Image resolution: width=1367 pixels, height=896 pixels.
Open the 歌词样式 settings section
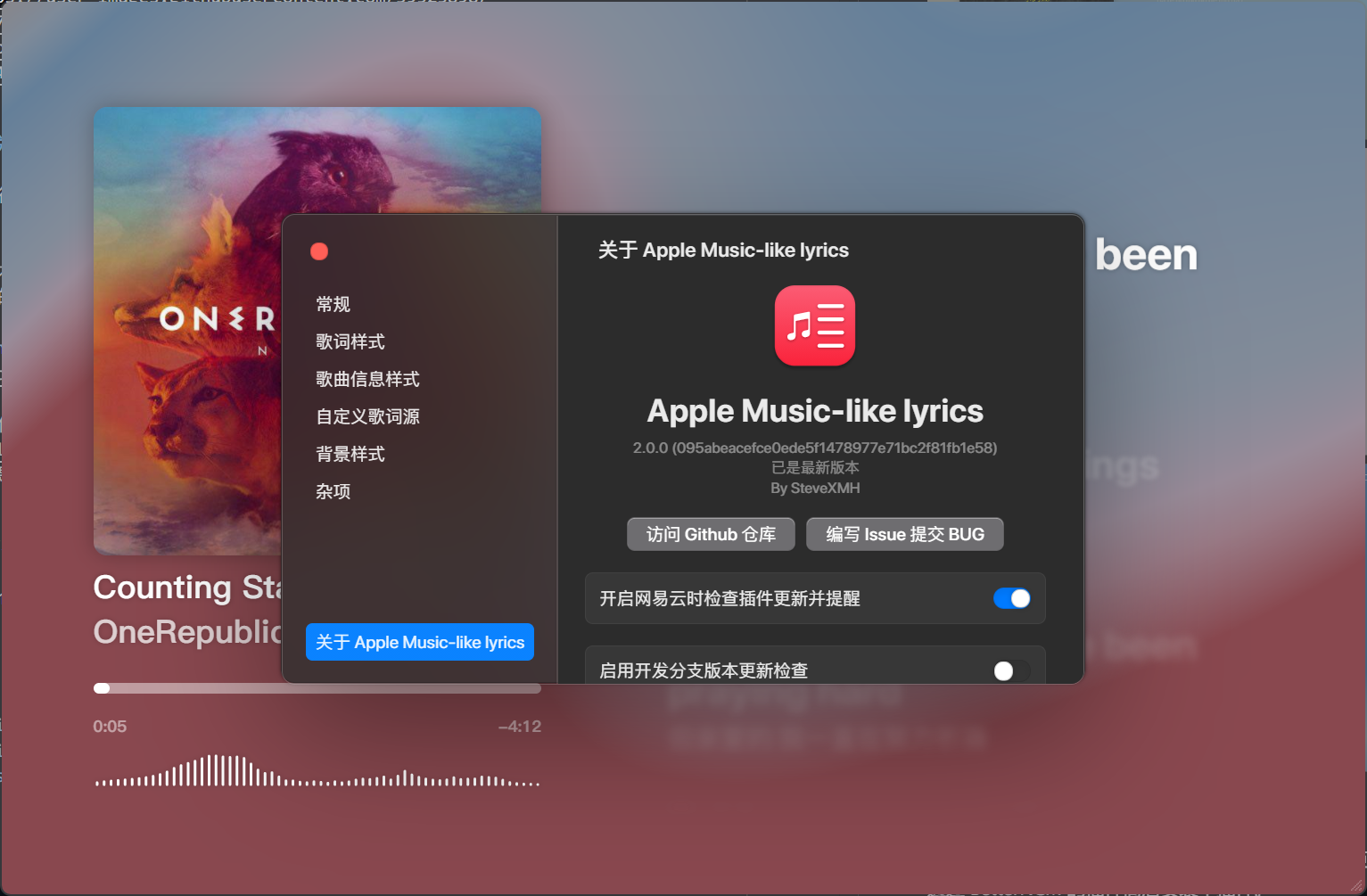pos(349,341)
